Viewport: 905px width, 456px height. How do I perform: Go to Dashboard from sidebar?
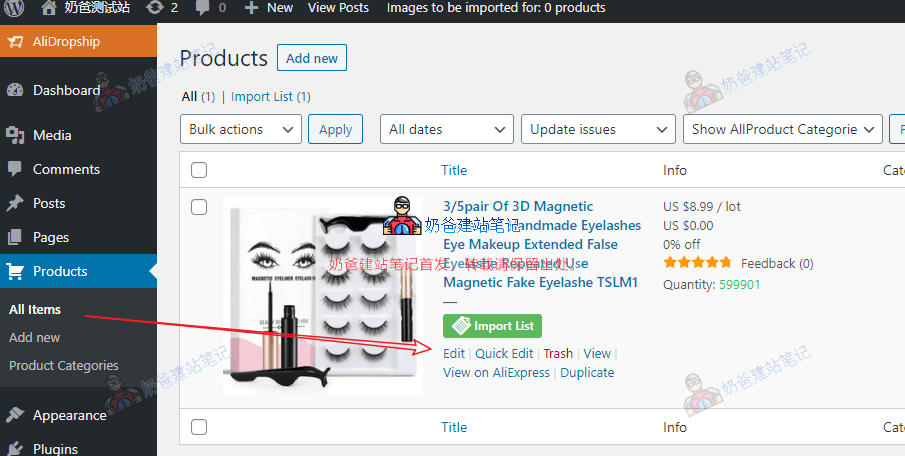[x=66, y=90]
